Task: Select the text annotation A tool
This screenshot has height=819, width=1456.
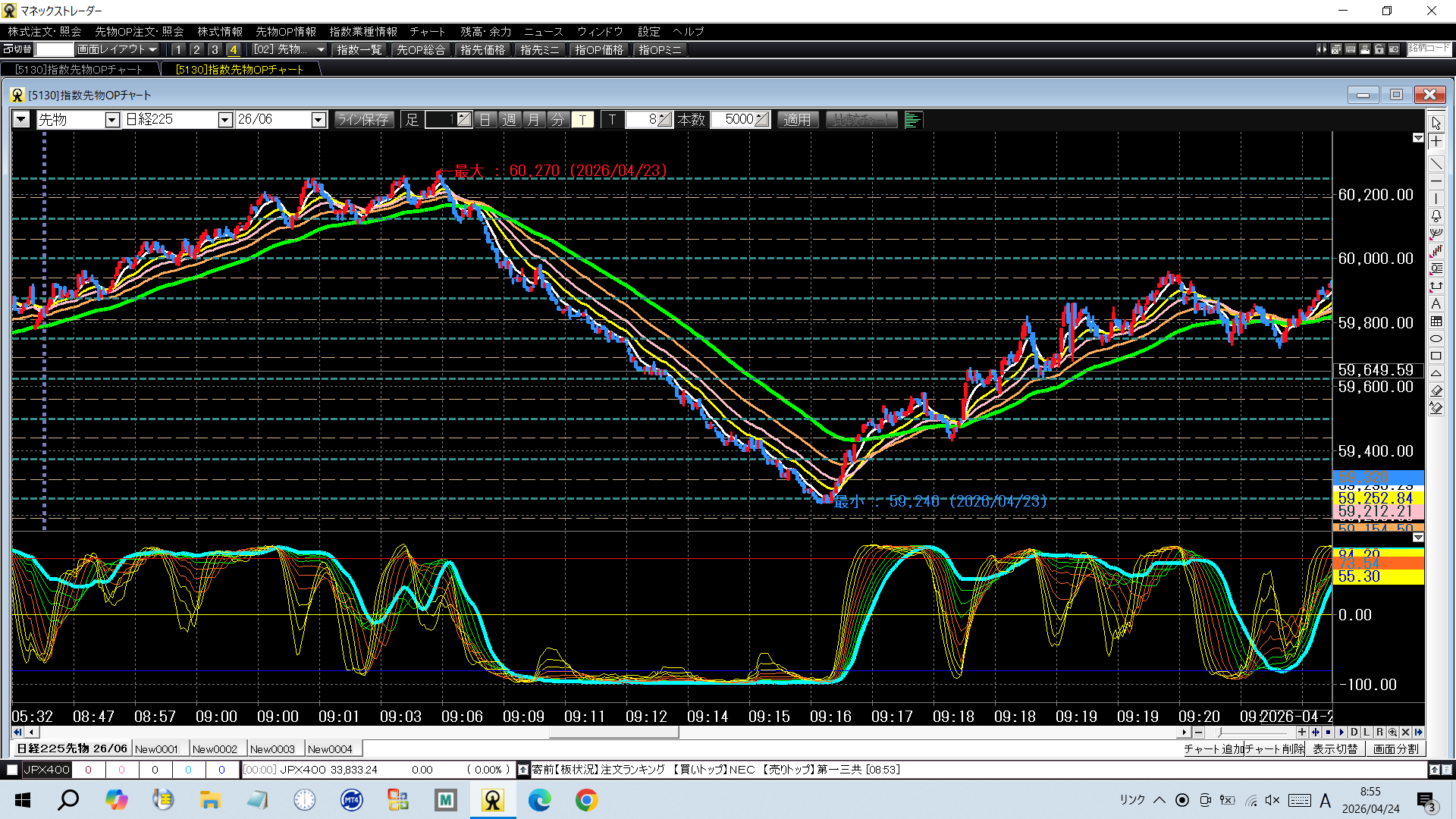Action: pos(1436,304)
